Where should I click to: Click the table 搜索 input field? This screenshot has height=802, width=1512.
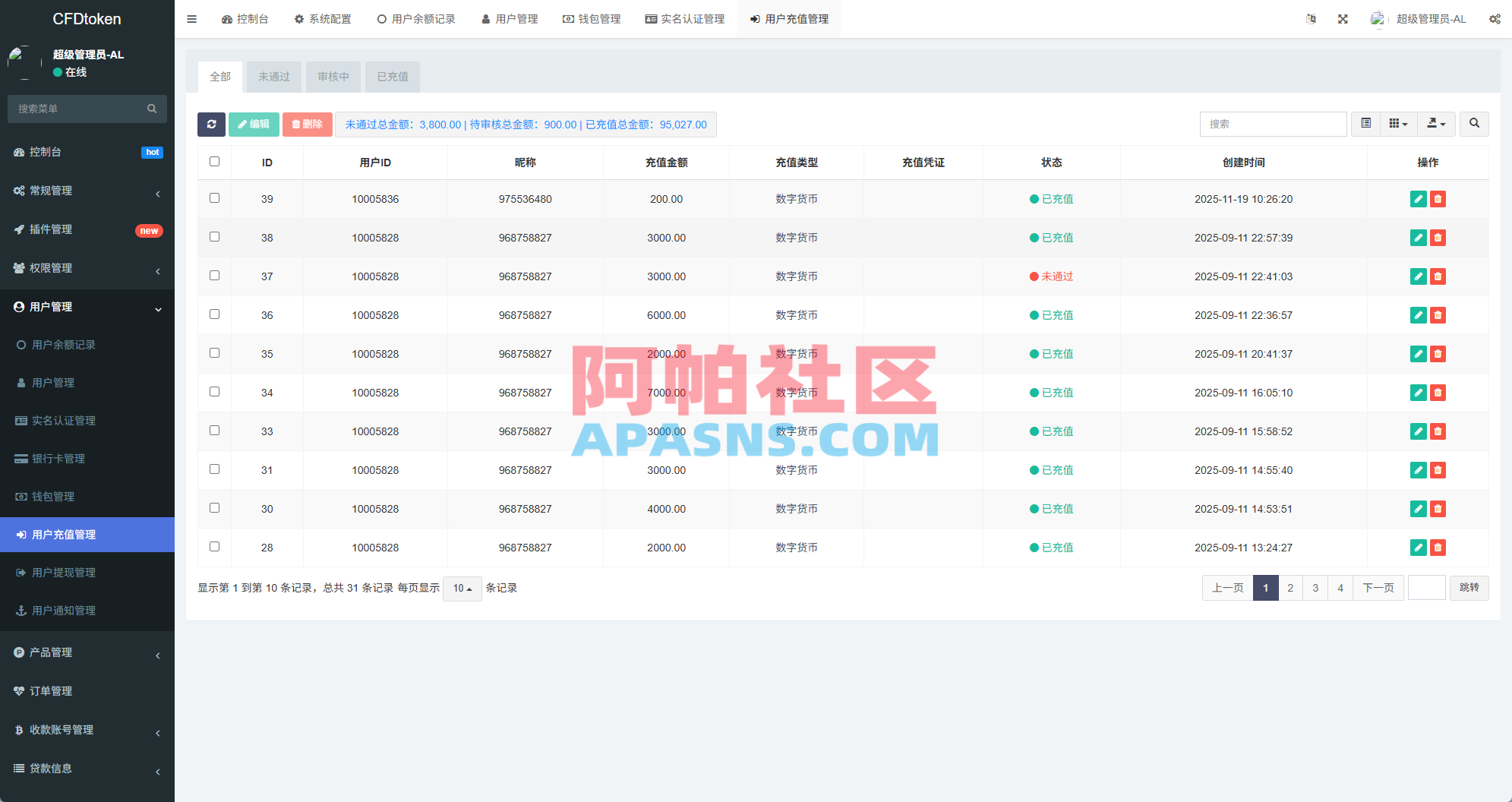click(1273, 124)
